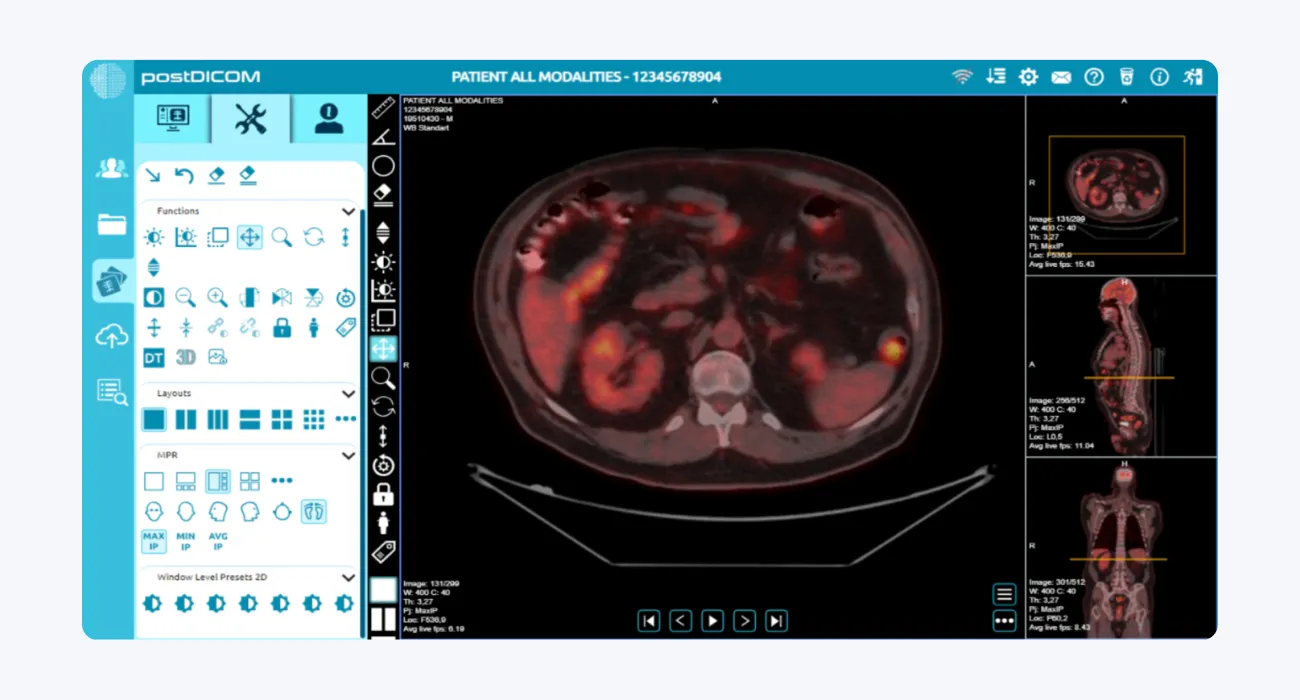Expand the Window Level Presets 2D section
Screen dimensions: 1300x700
349,577
